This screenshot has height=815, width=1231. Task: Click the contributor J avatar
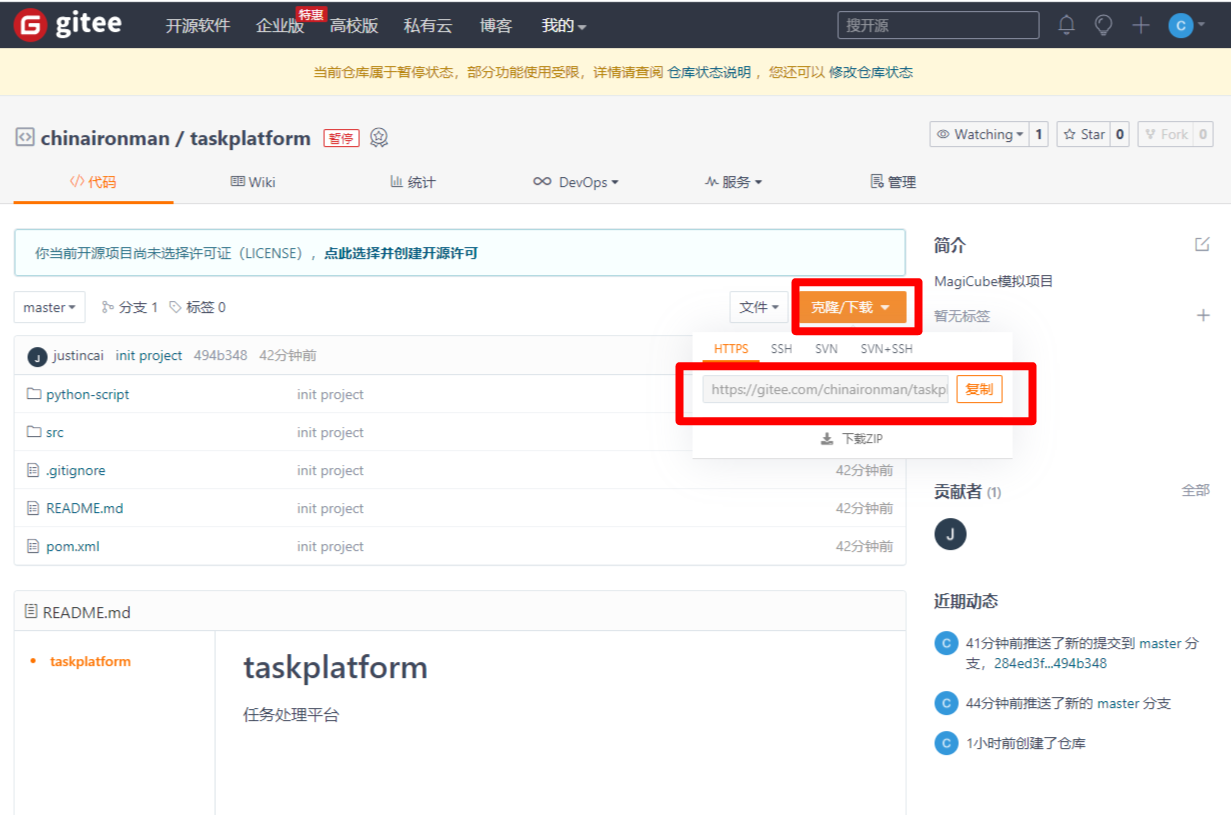coord(950,534)
